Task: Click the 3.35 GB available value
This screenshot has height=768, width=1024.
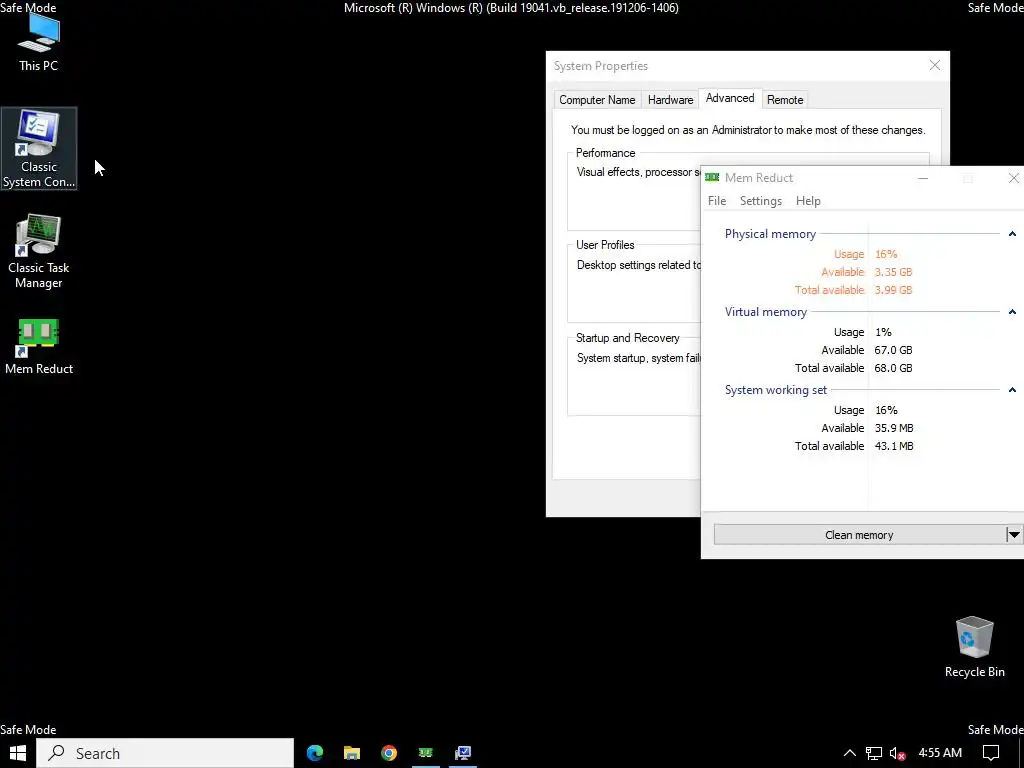Action: pyautogui.click(x=893, y=272)
